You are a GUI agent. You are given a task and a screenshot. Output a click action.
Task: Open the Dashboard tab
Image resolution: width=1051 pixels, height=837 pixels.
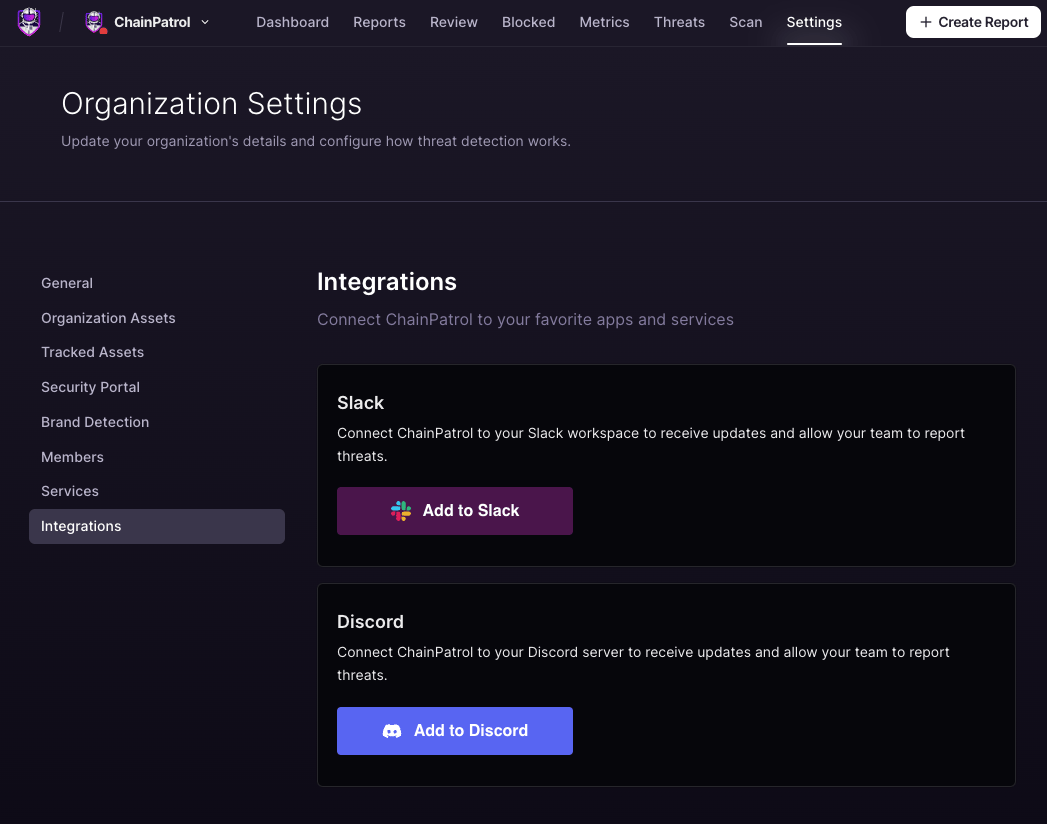coord(292,22)
